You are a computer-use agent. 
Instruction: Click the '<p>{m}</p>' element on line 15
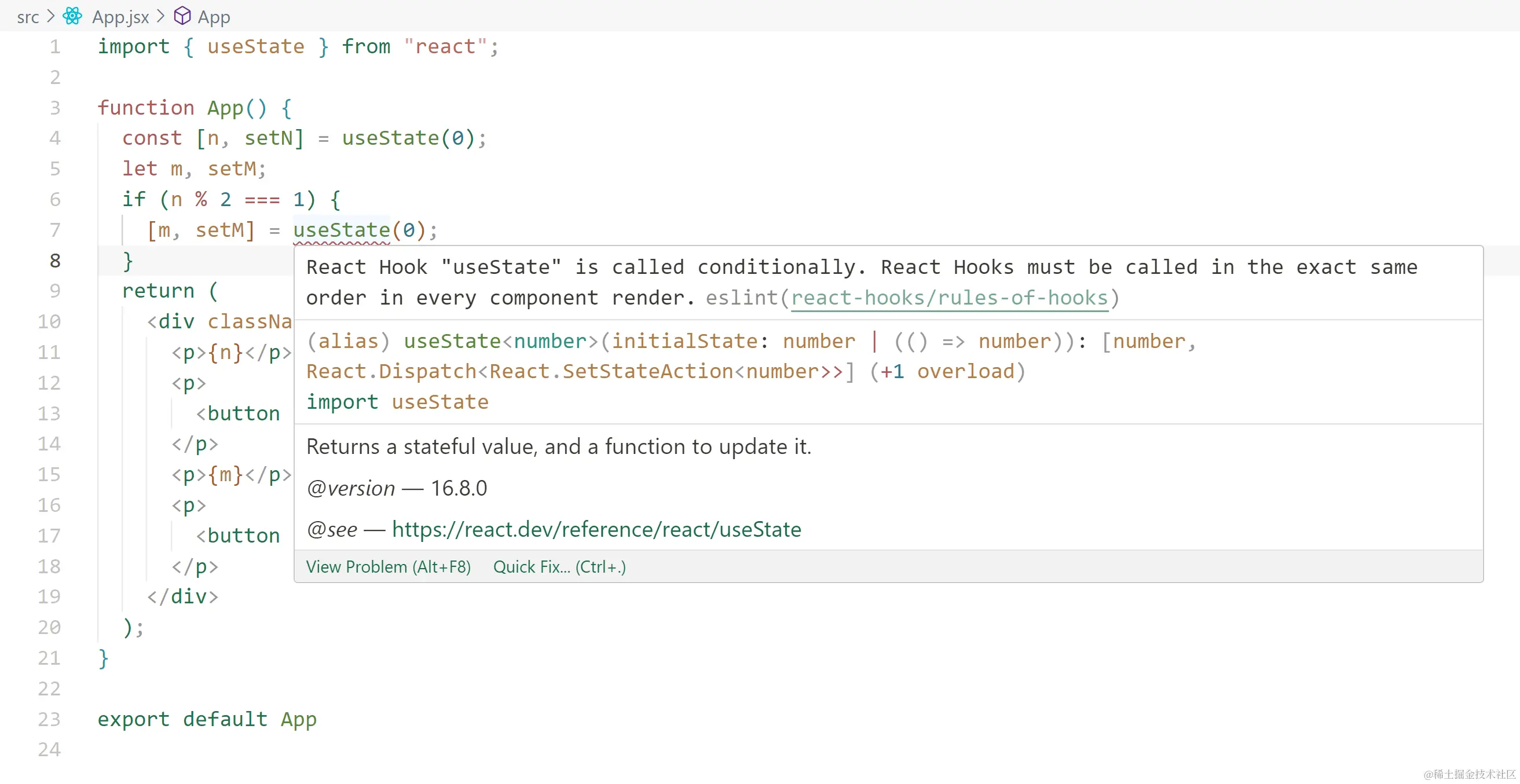pos(231,474)
